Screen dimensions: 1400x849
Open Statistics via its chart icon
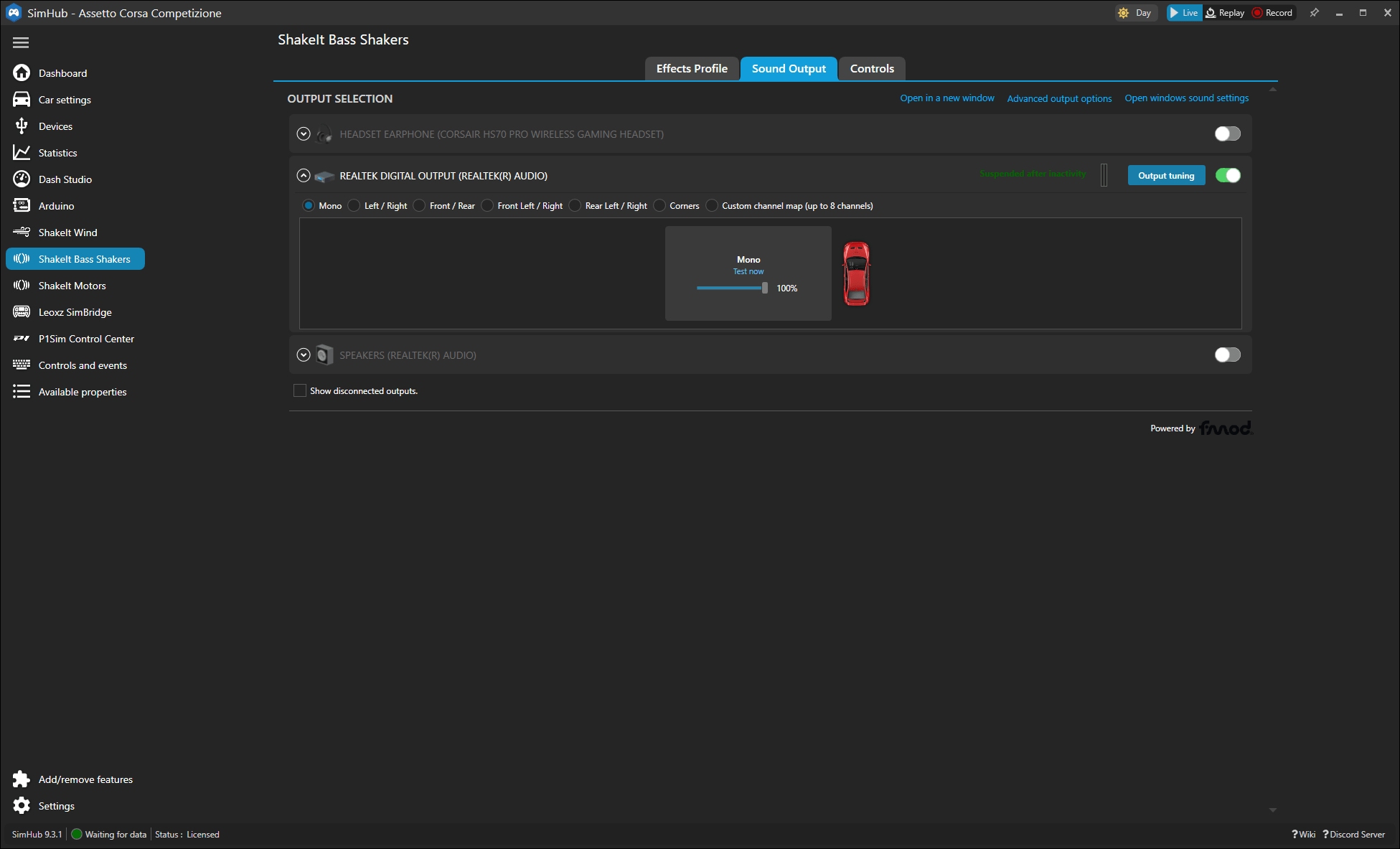pyautogui.click(x=22, y=153)
